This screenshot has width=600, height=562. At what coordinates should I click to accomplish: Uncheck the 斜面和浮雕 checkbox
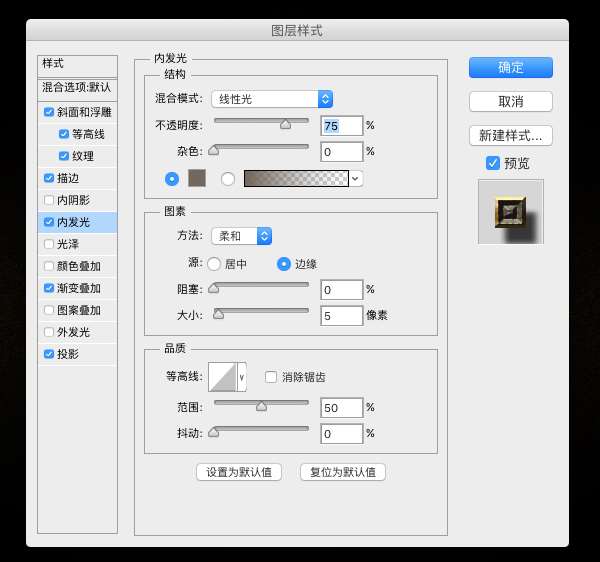click(49, 112)
